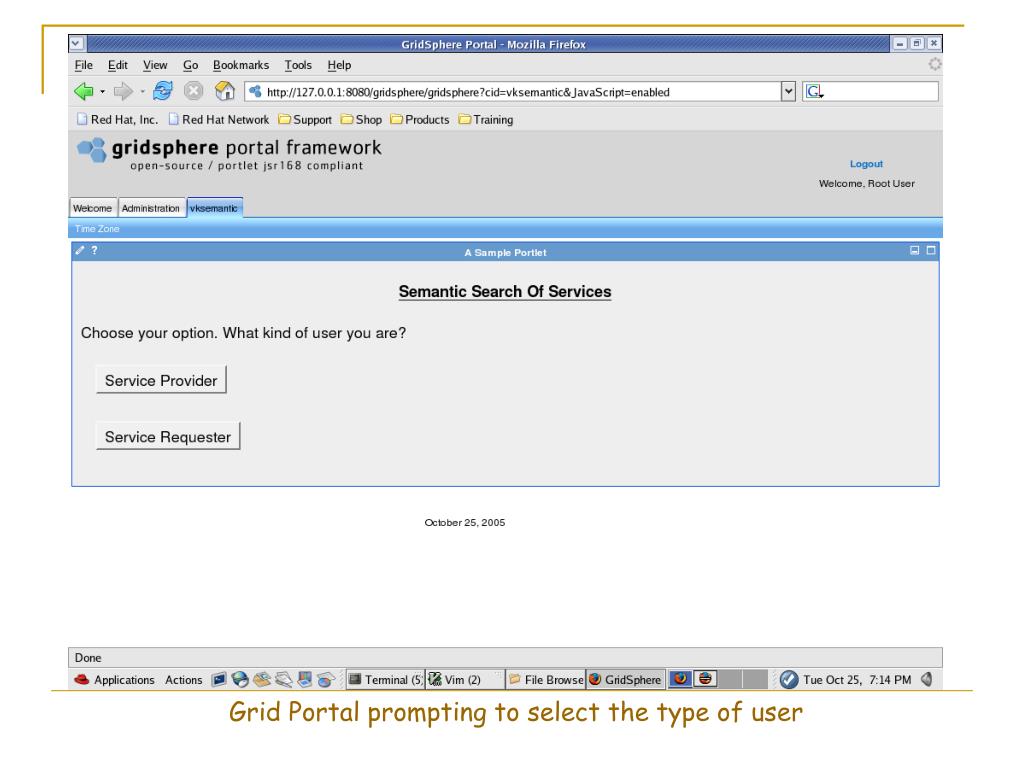Expand the URL history dropdown arrow
This screenshot has width=1024, height=768.
(789, 92)
